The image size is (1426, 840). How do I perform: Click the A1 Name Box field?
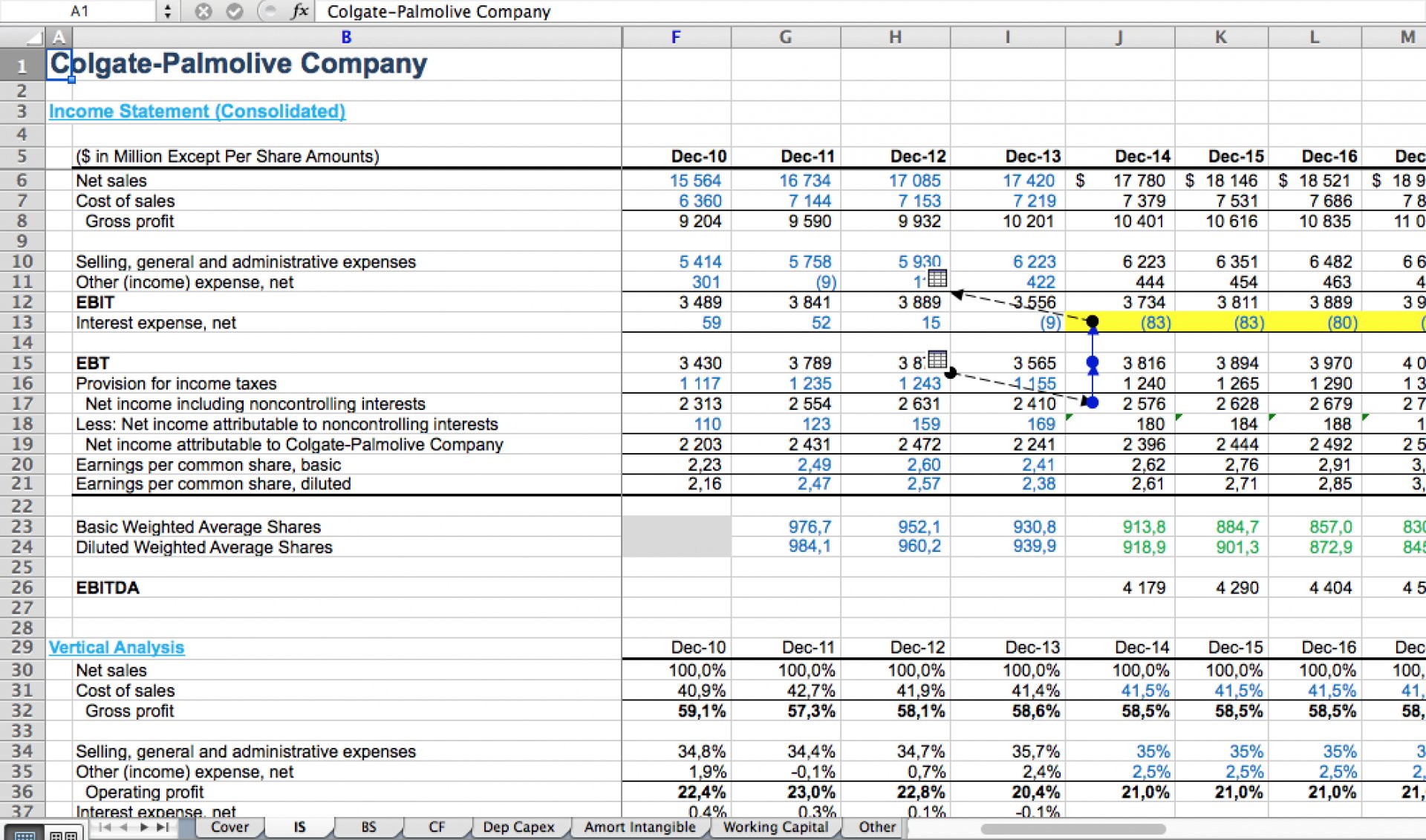79,11
